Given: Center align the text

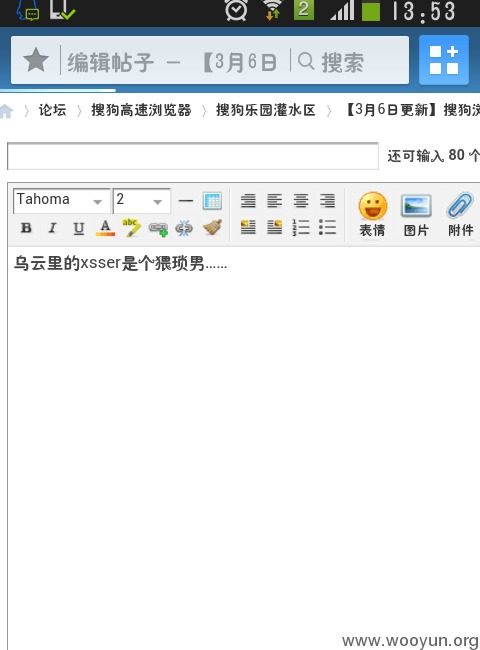Looking at the screenshot, I should [301, 201].
